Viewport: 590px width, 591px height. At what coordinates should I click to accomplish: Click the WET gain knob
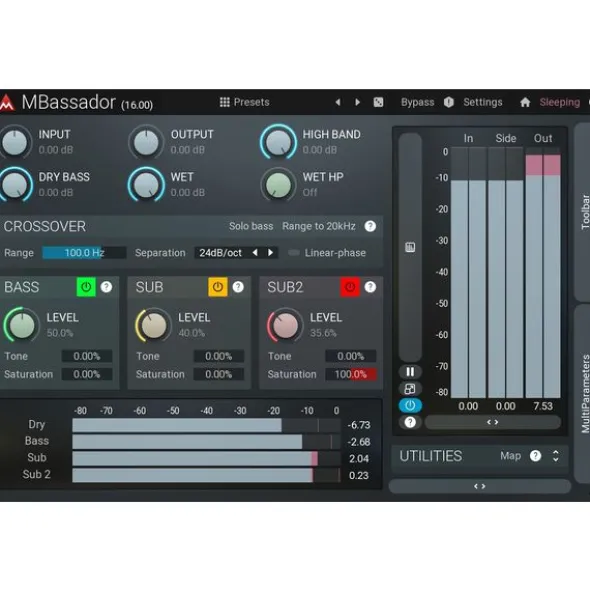pos(146,185)
